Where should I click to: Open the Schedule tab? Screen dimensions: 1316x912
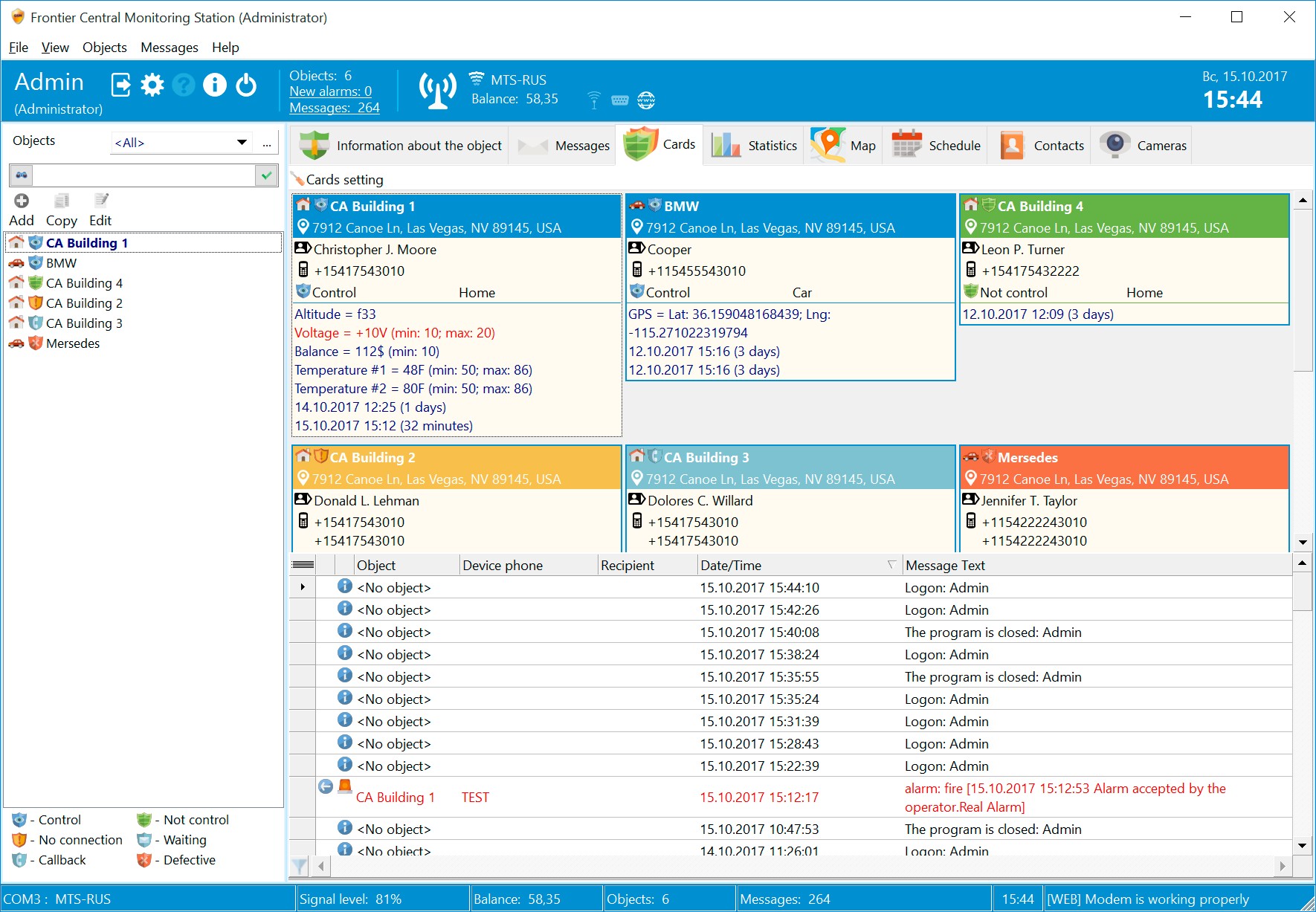coord(936,146)
